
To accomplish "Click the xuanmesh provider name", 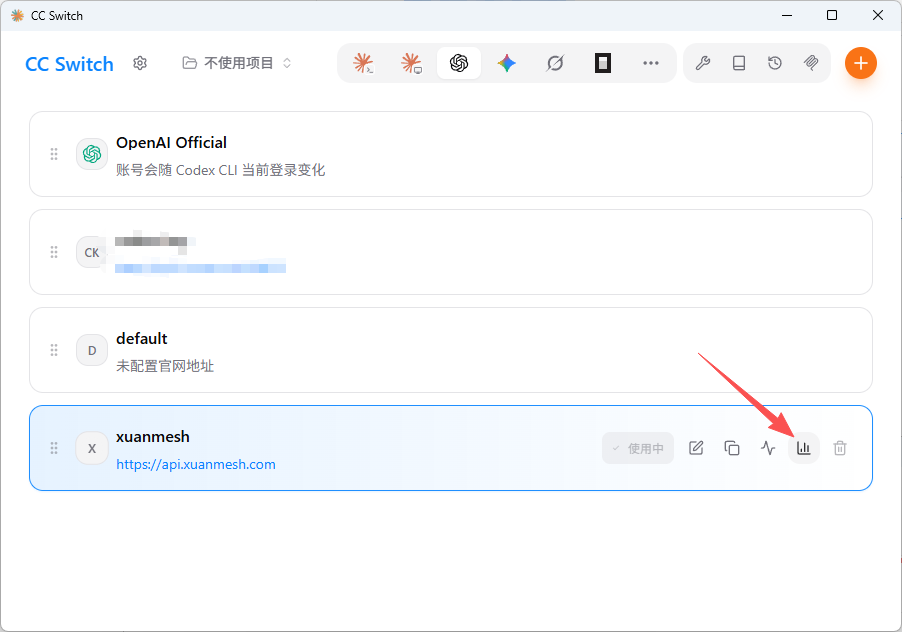I will click(x=152, y=437).
